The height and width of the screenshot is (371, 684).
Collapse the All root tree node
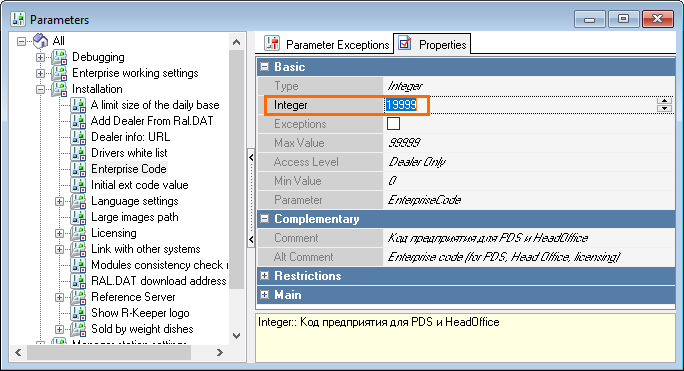pyautogui.click(x=21, y=41)
